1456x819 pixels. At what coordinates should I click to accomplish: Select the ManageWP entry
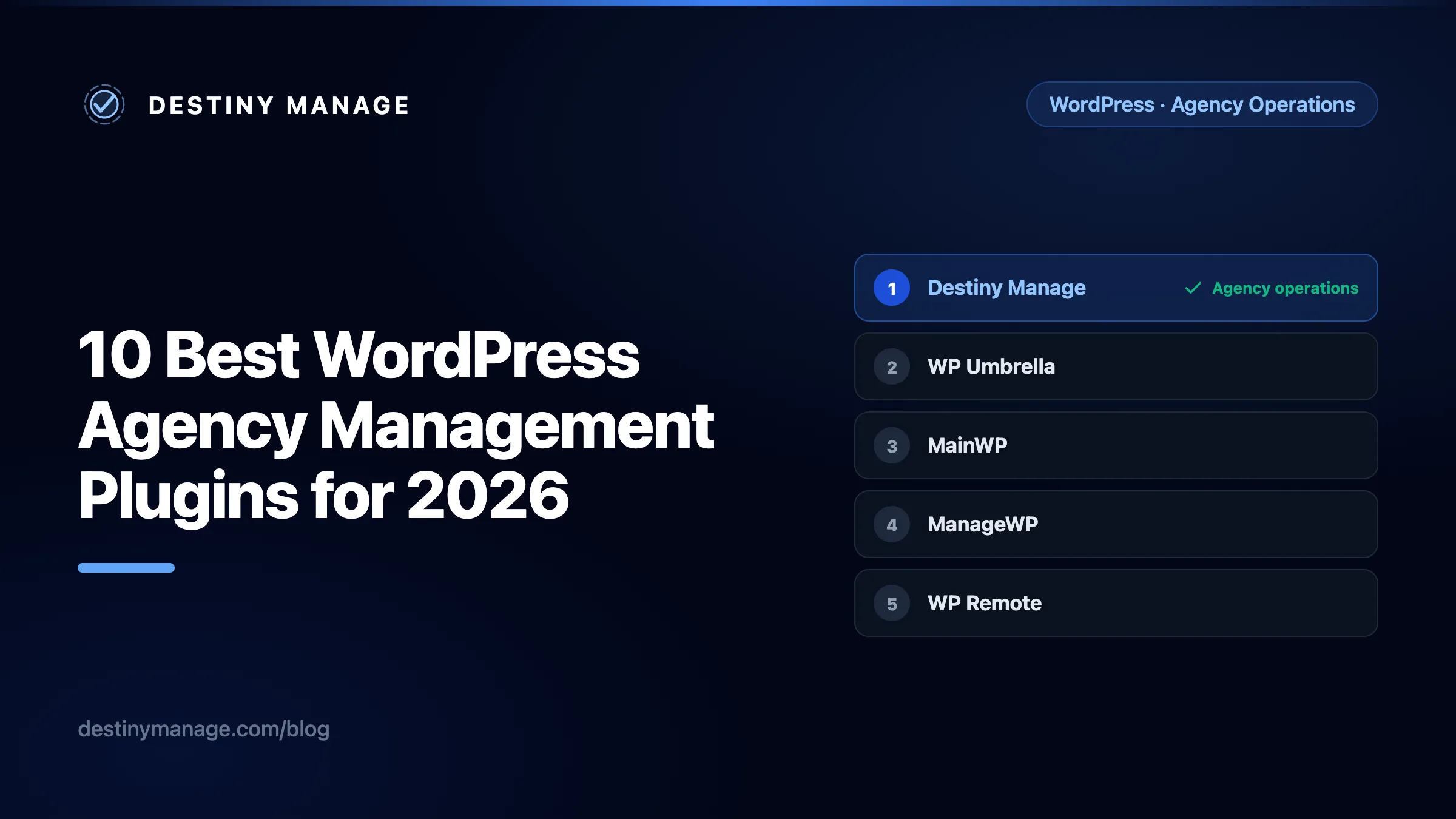[x=1116, y=524]
